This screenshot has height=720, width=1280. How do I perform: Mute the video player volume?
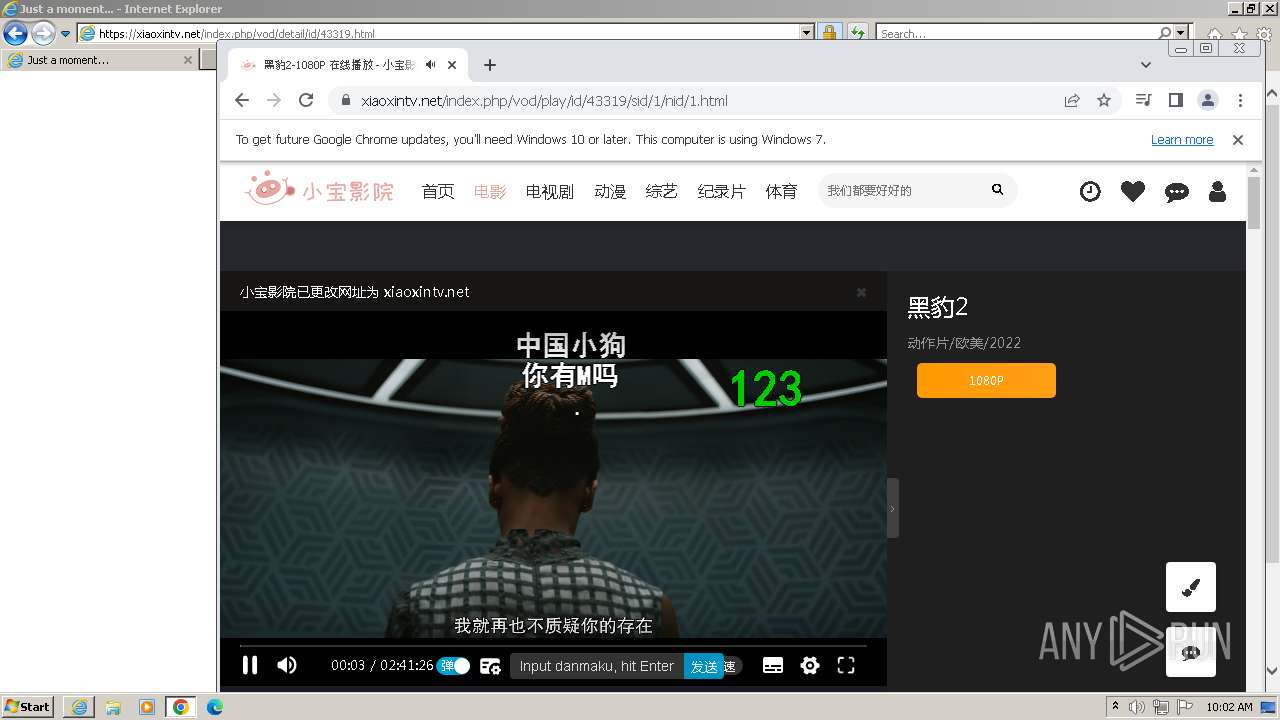point(287,665)
